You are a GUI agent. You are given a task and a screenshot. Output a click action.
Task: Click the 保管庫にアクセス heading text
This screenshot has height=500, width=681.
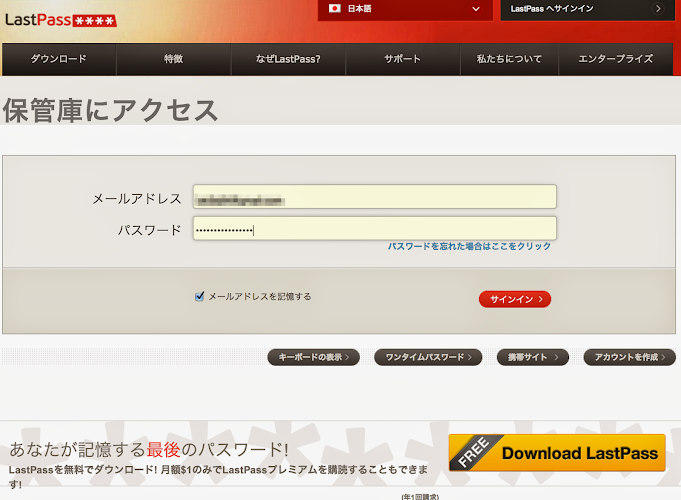[110, 110]
